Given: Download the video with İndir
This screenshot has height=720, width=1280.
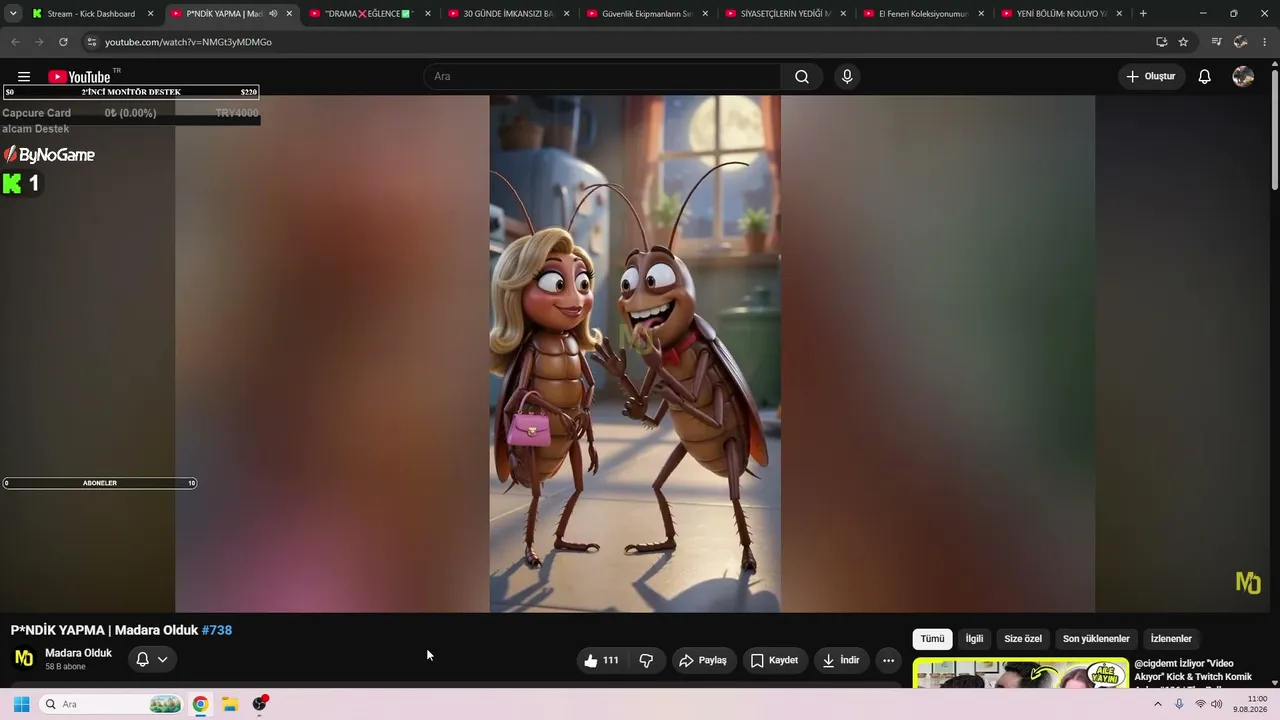Looking at the screenshot, I should pos(841,660).
